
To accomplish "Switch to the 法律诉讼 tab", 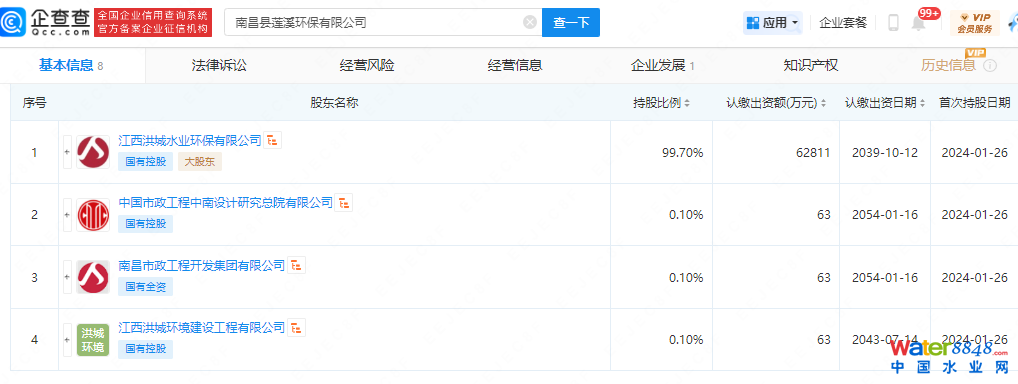I will tap(219, 65).
